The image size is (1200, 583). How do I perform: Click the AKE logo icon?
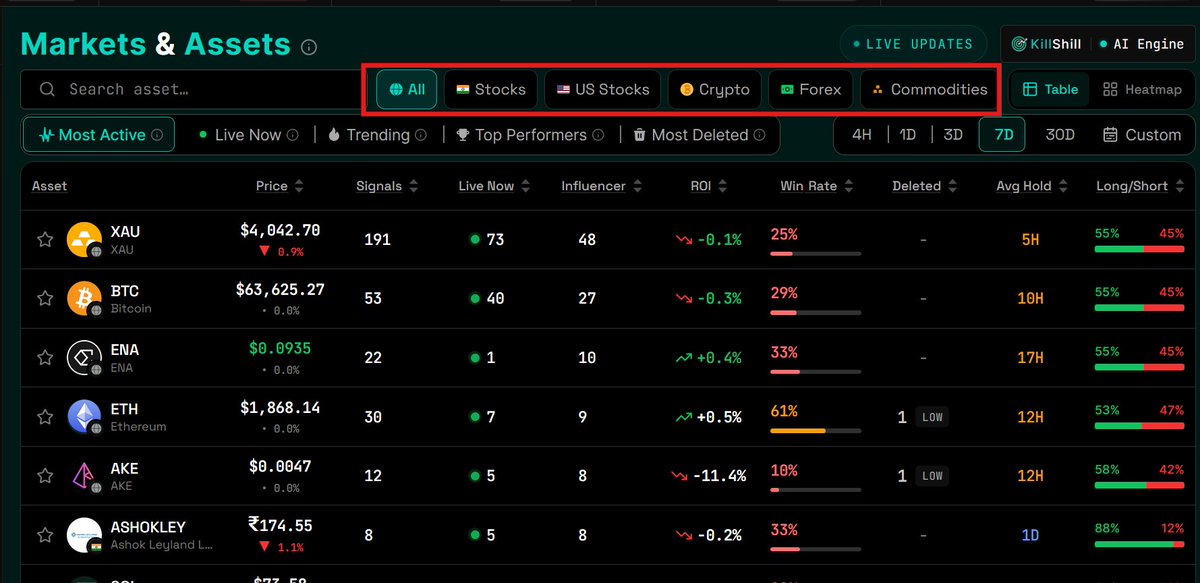click(x=84, y=475)
